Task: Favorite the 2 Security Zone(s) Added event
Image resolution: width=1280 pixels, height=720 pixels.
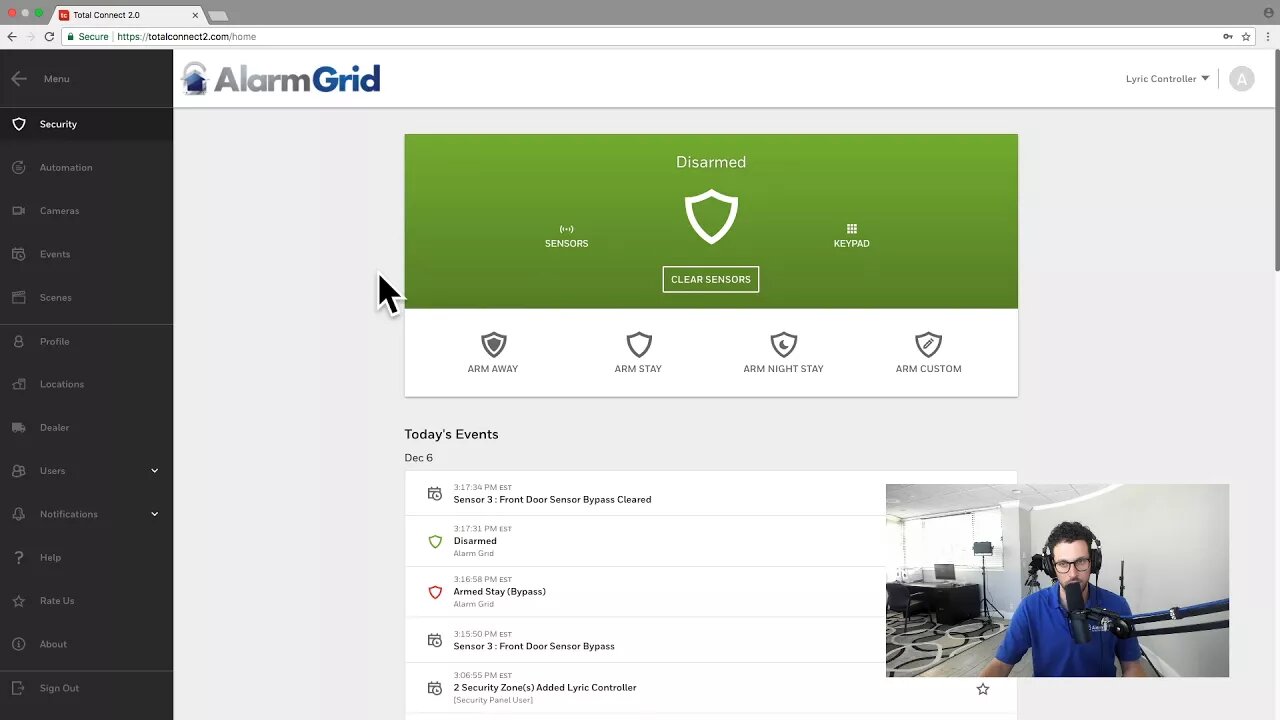Action: pyautogui.click(x=983, y=689)
